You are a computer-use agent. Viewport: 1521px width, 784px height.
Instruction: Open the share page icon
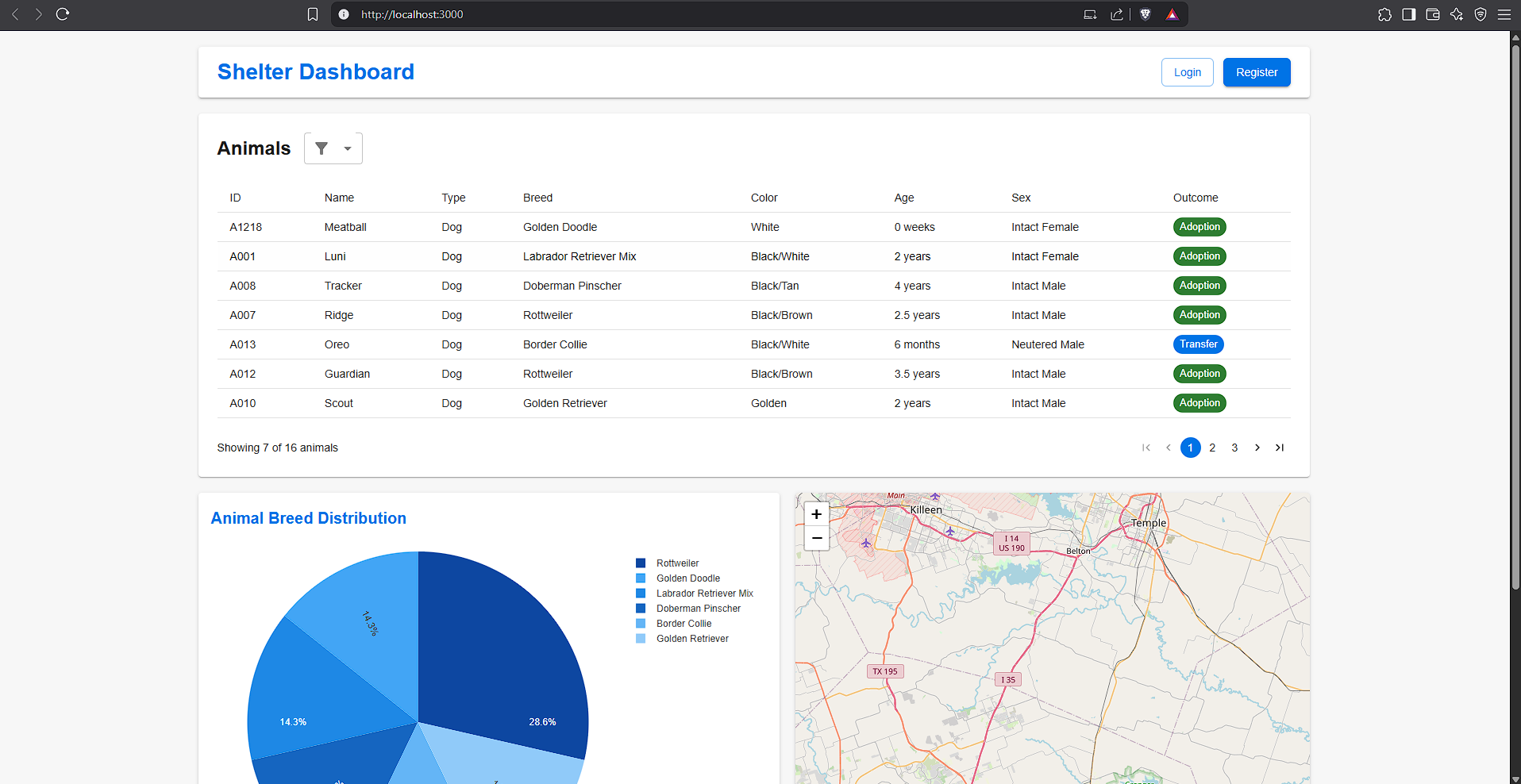click(x=1117, y=14)
